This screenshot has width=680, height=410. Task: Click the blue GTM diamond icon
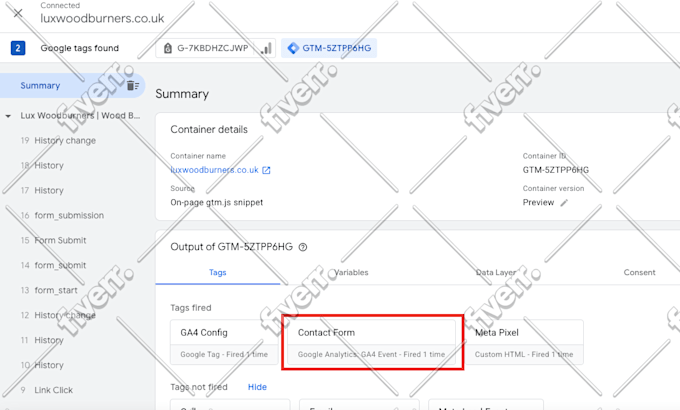(293, 48)
